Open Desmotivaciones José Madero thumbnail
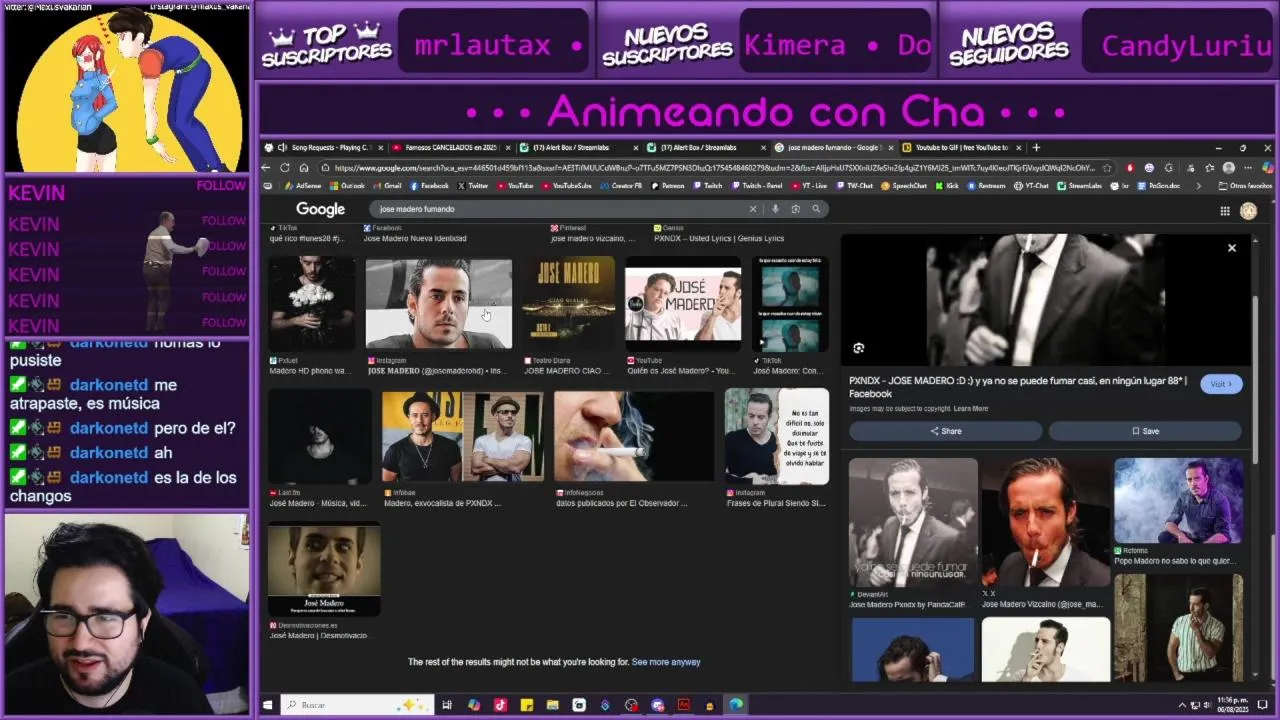This screenshot has height=720, width=1280. [x=324, y=570]
